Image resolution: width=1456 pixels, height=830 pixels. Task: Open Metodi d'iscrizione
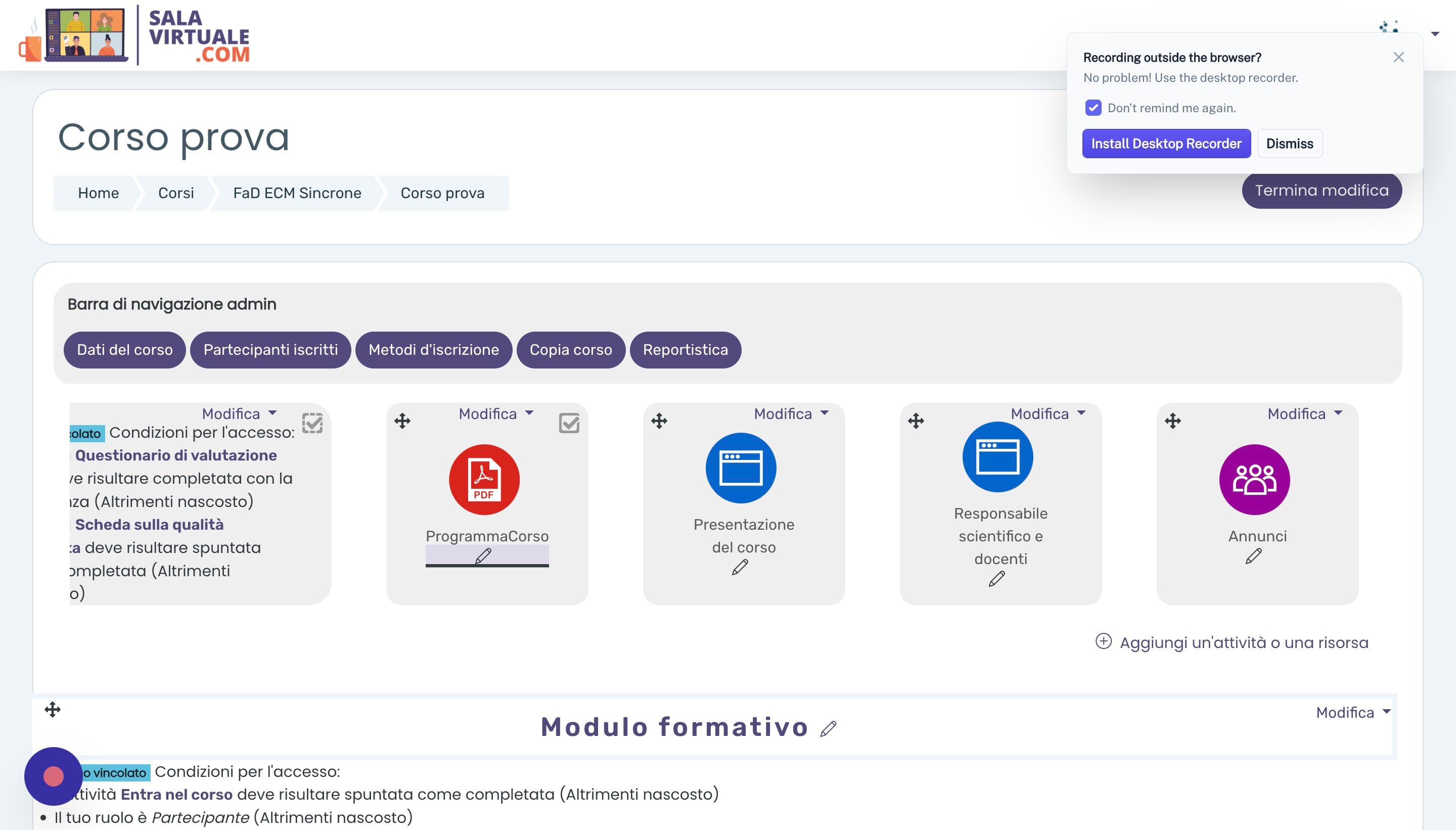(434, 350)
